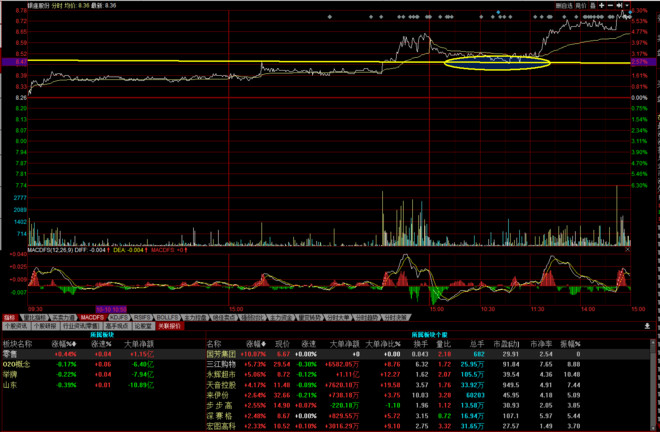
Task: Sort stock table by 换手 column header
Action: click(x=421, y=344)
